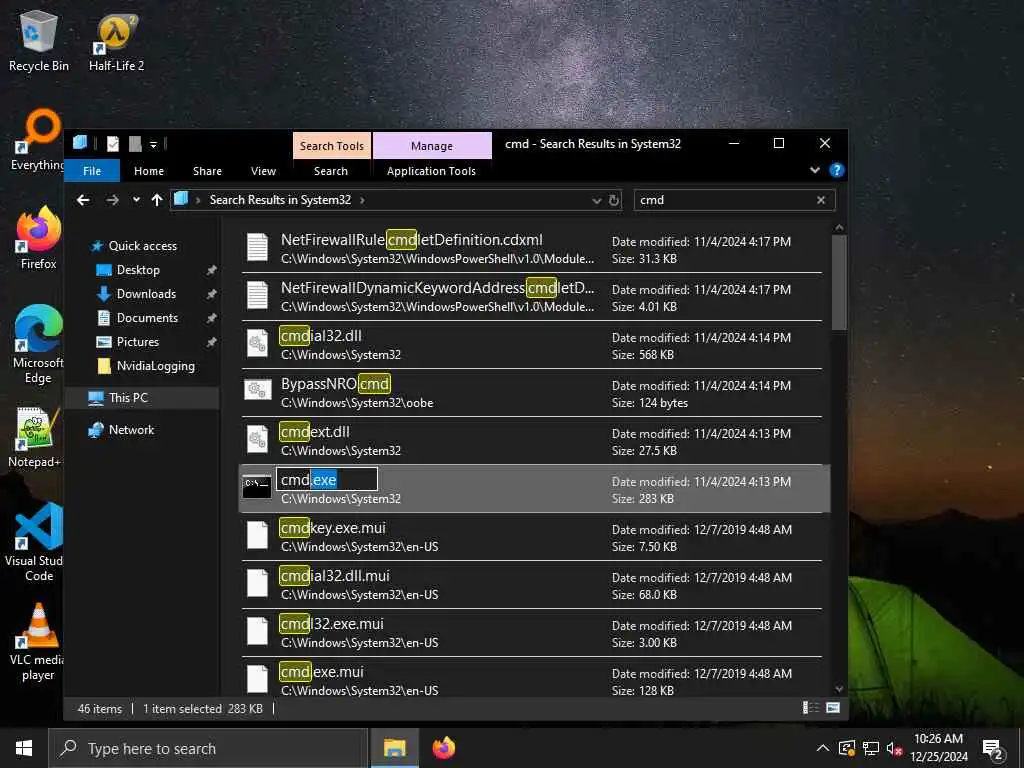The width and height of the screenshot is (1024, 768).
Task: Select Quick access in the navigation pane
Action: click(x=142, y=246)
